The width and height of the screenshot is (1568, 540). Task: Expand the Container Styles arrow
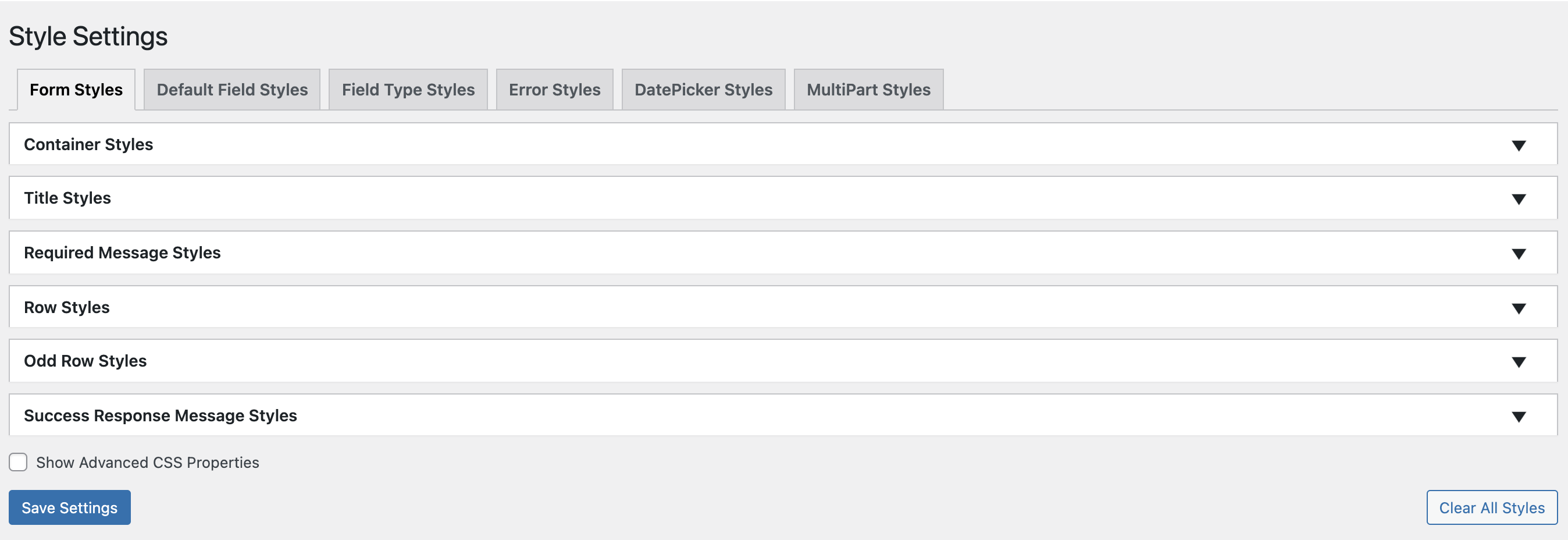click(x=1518, y=145)
